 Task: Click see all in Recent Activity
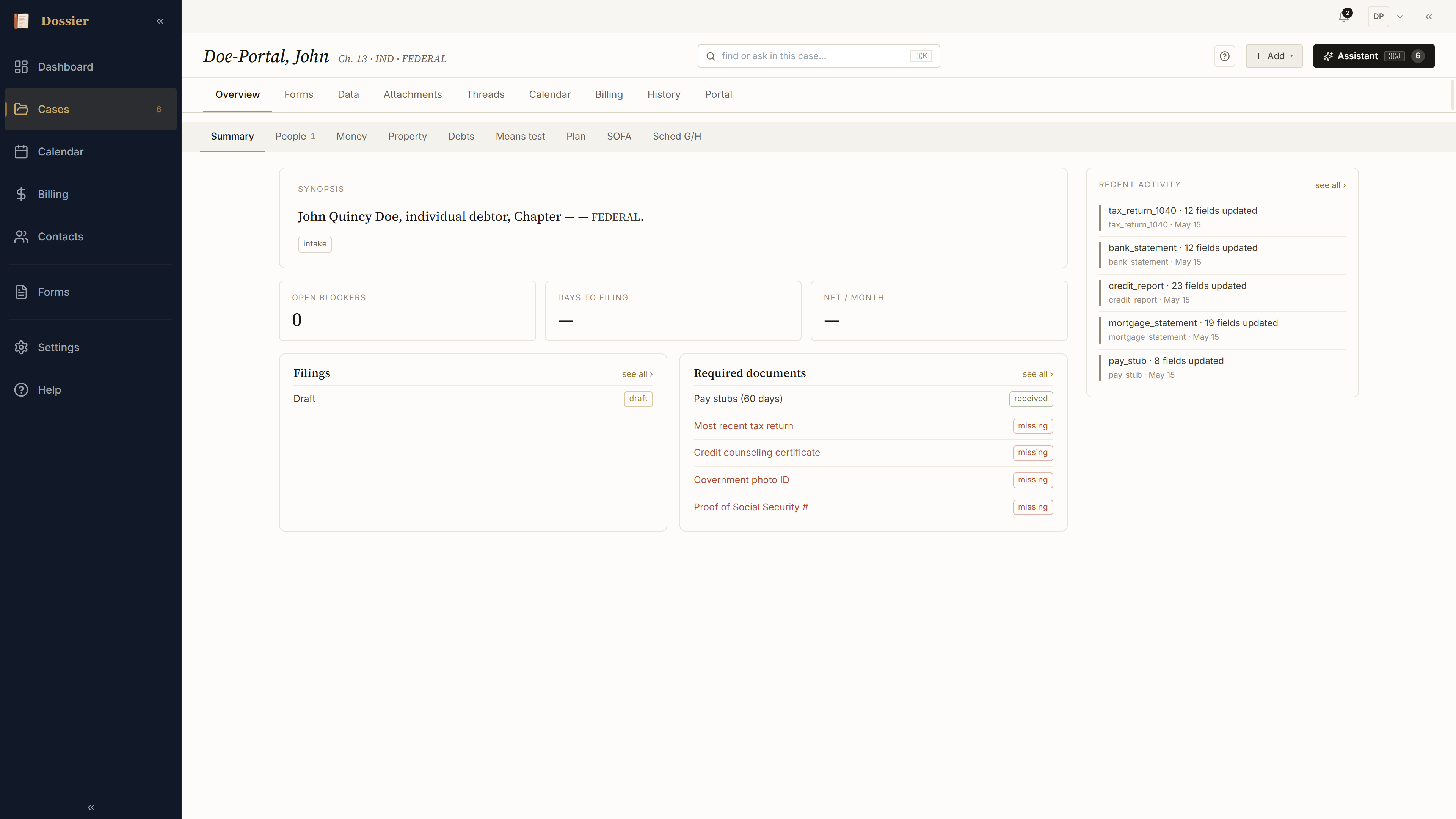point(1330,185)
